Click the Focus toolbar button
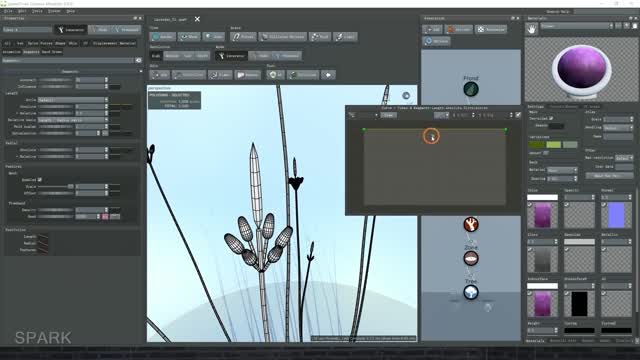The width and height of the screenshot is (640, 360). point(320,37)
